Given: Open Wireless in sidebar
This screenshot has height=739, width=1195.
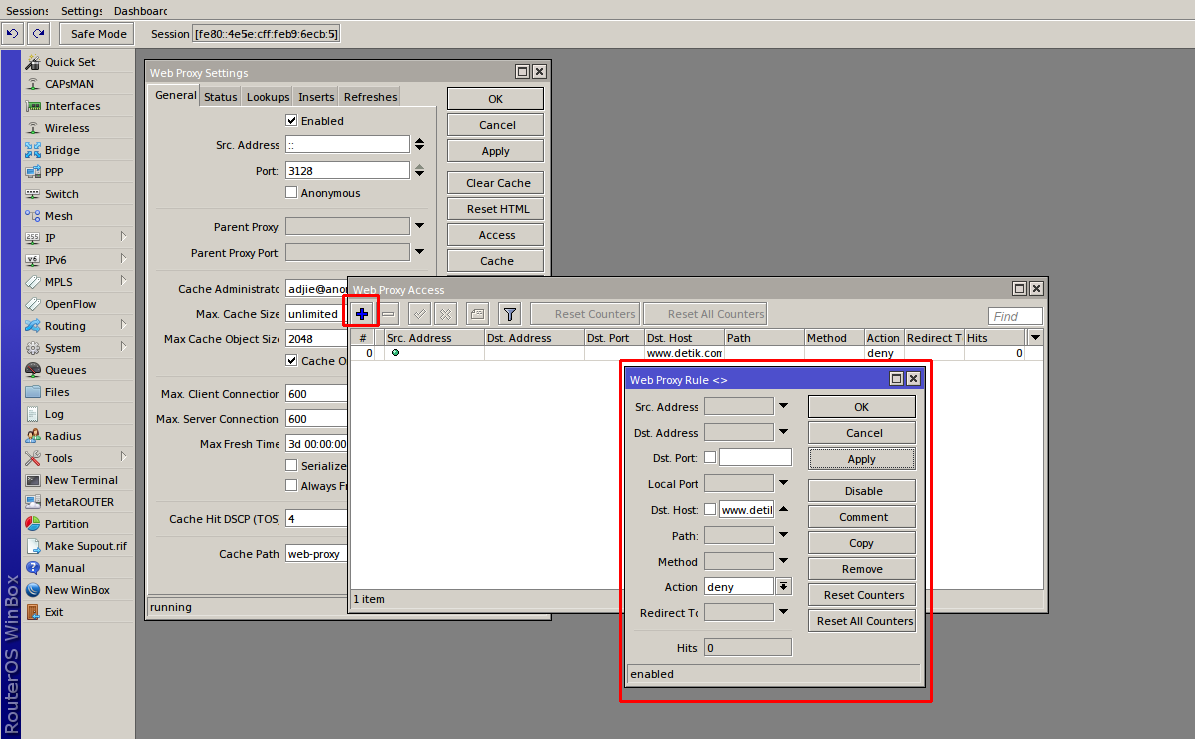Looking at the screenshot, I should [78, 128].
